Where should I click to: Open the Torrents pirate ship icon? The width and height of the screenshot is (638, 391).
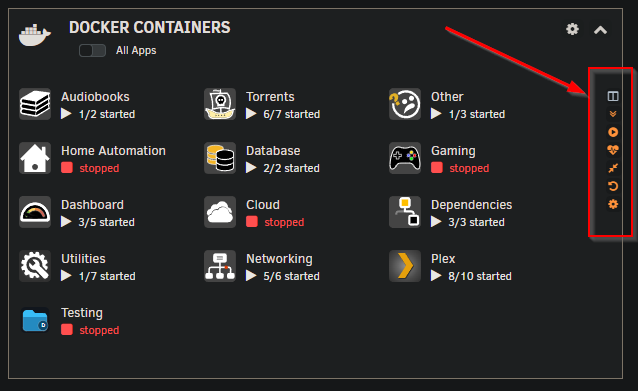[220, 104]
